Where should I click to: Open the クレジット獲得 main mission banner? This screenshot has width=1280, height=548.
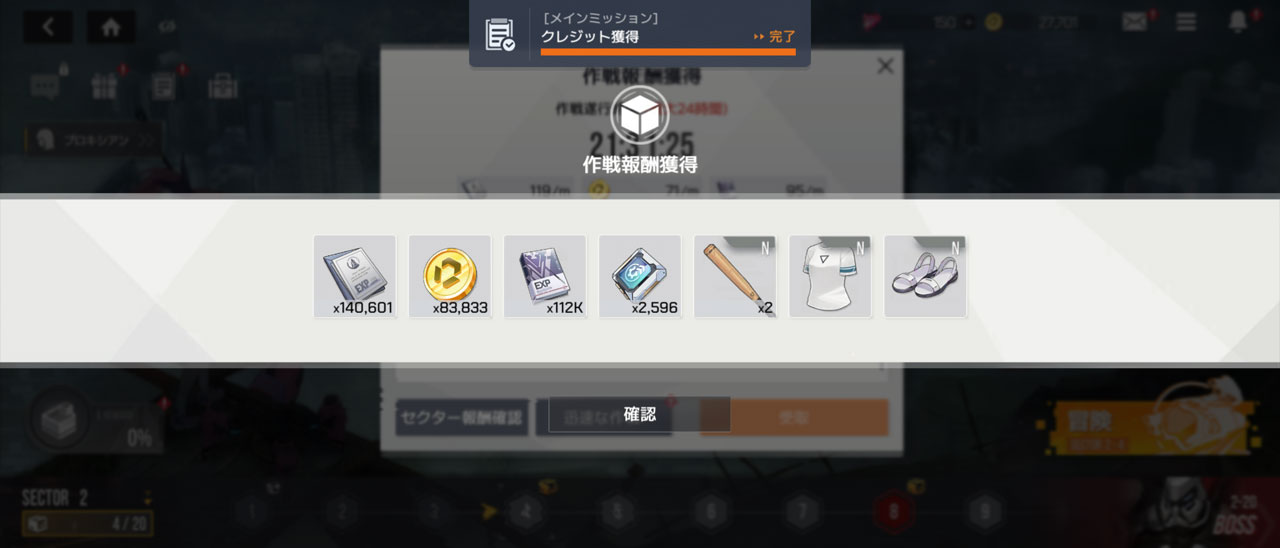(640, 32)
